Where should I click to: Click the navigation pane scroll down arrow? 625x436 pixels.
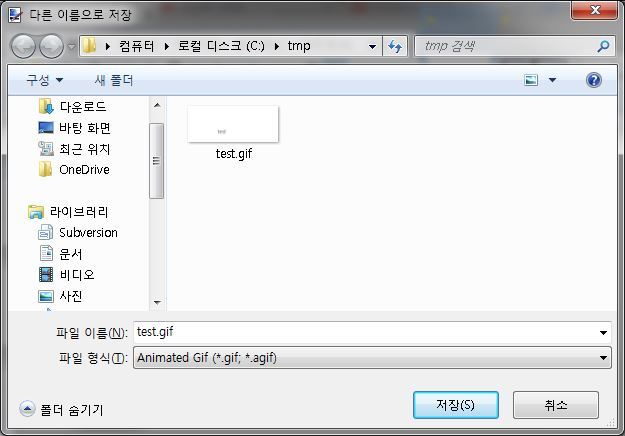(x=157, y=302)
